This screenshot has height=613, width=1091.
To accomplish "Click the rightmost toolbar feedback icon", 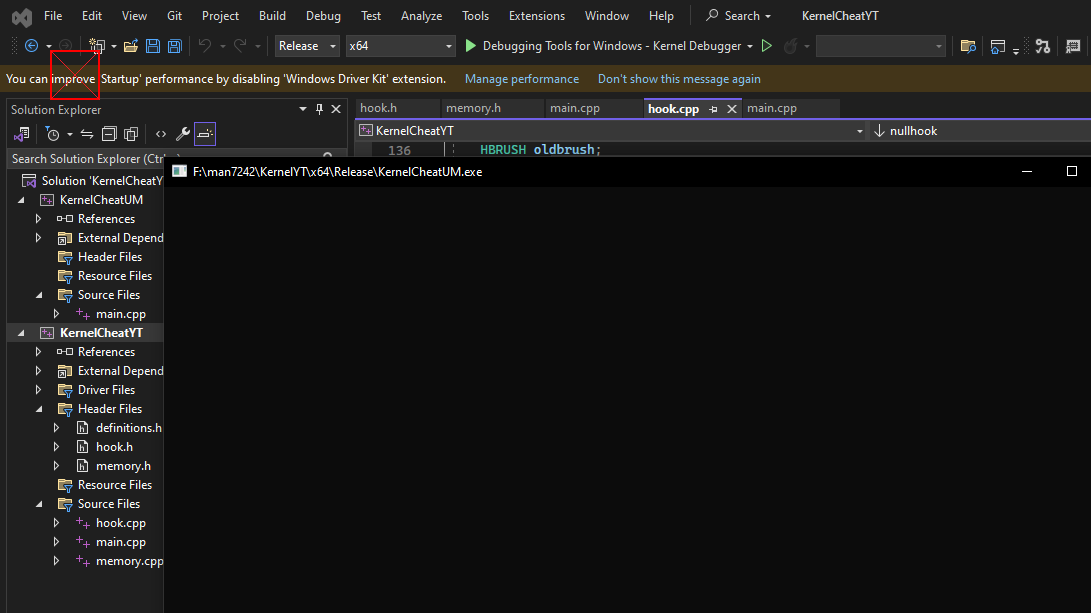I will [x=1073, y=46].
